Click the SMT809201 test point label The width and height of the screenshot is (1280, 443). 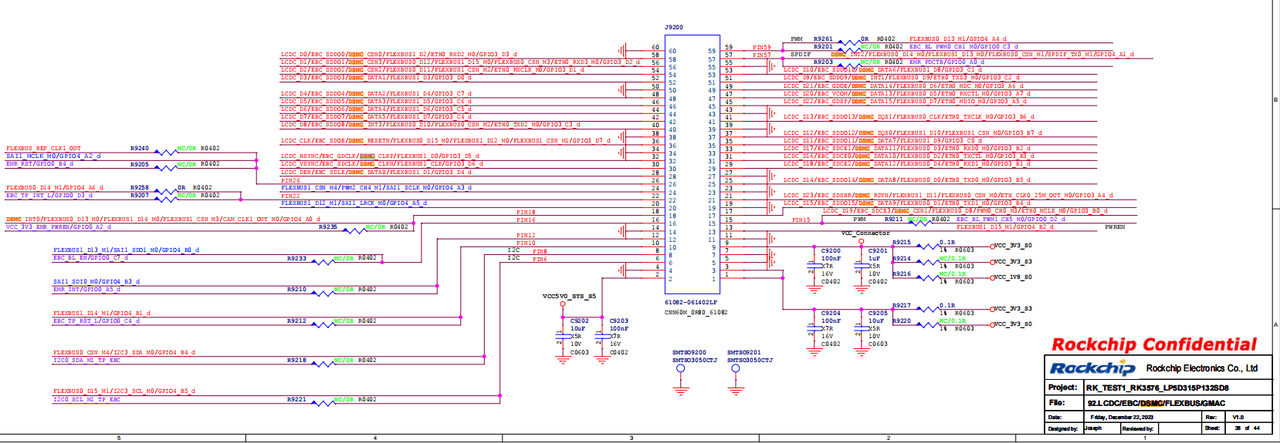pos(745,352)
